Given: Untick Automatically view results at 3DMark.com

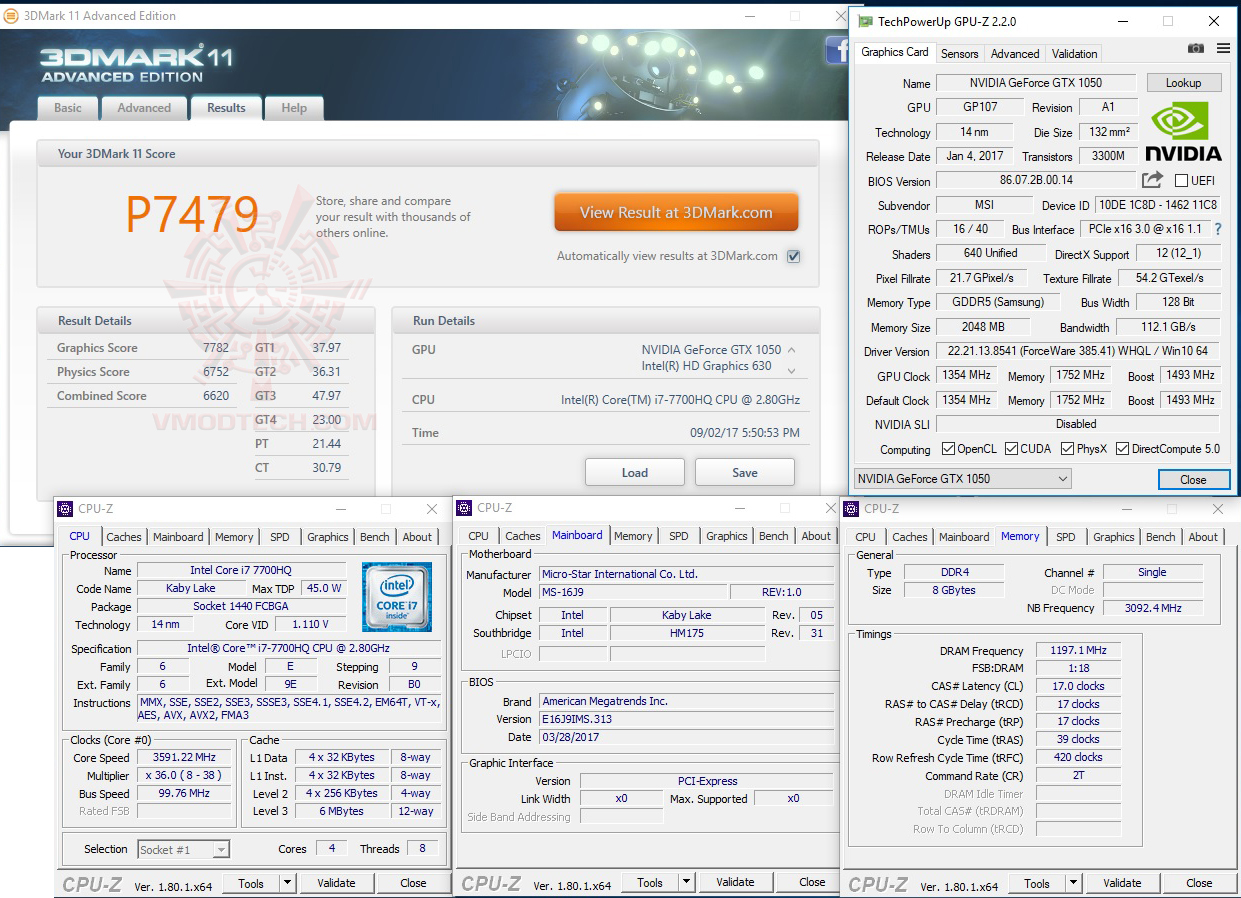Looking at the screenshot, I should click(x=793, y=255).
